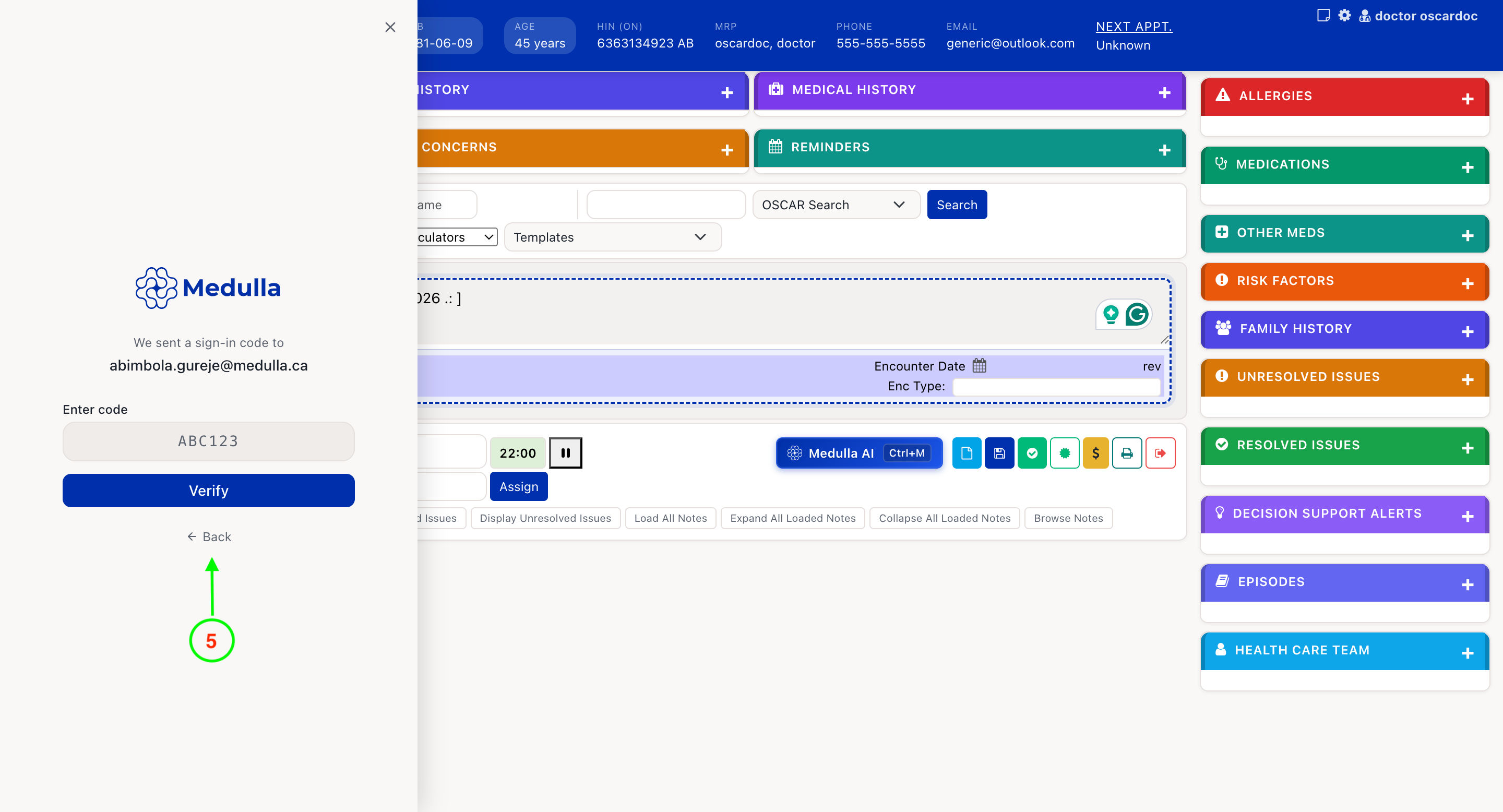The height and width of the screenshot is (812, 1503).
Task: Click the Grammarly icon in note editor
Action: [x=1137, y=315]
